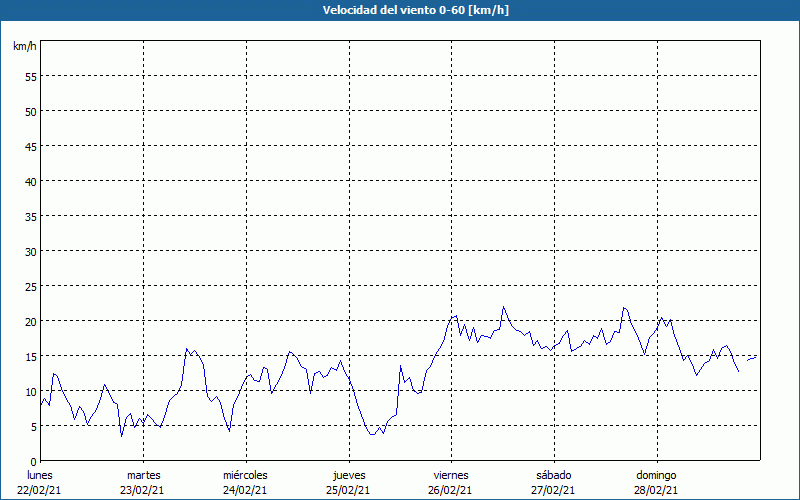800x500 pixels.
Task: Click the 45 y-axis label
Action: [31, 146]
